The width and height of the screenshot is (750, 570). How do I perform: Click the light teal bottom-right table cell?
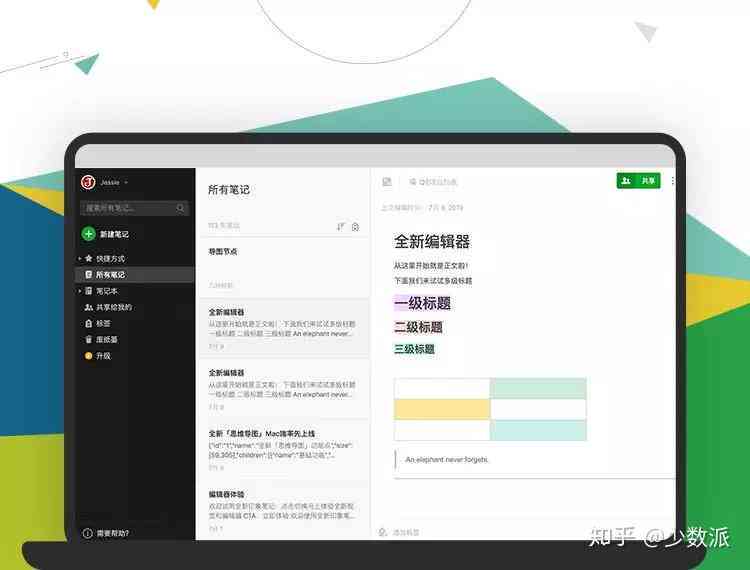pyautogui.click(x=538, y=430)
